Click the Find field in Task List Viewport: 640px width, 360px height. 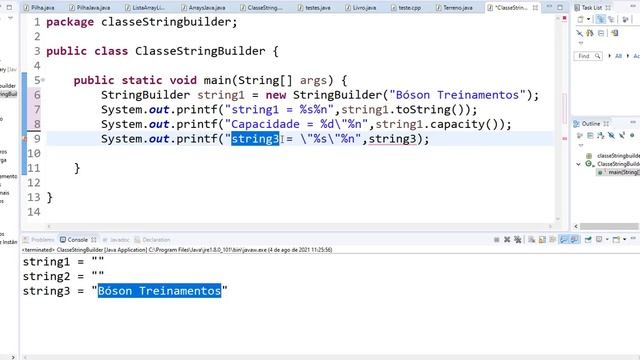click(588, 56)
